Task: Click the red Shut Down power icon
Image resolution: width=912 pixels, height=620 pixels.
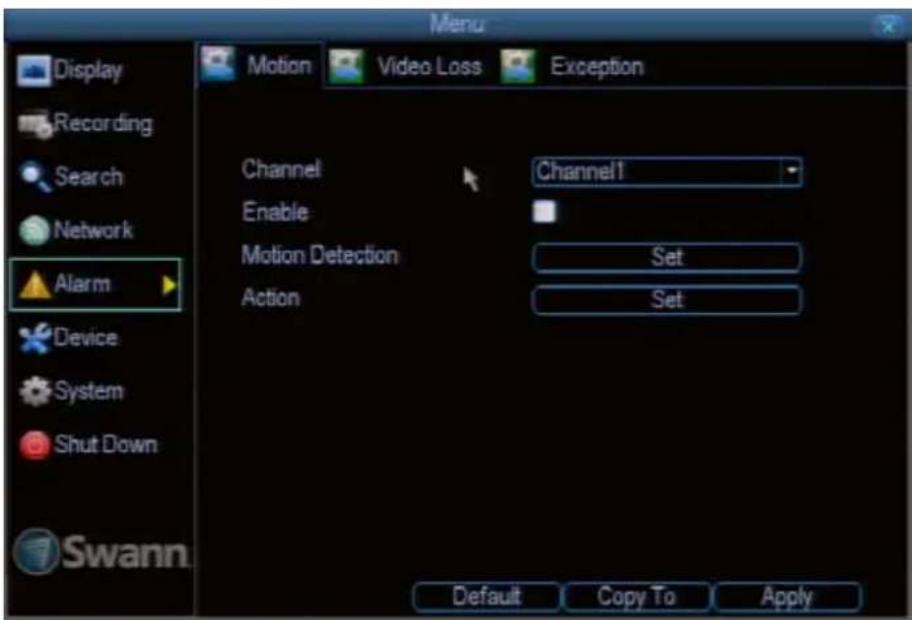Action: pos(34,446)
